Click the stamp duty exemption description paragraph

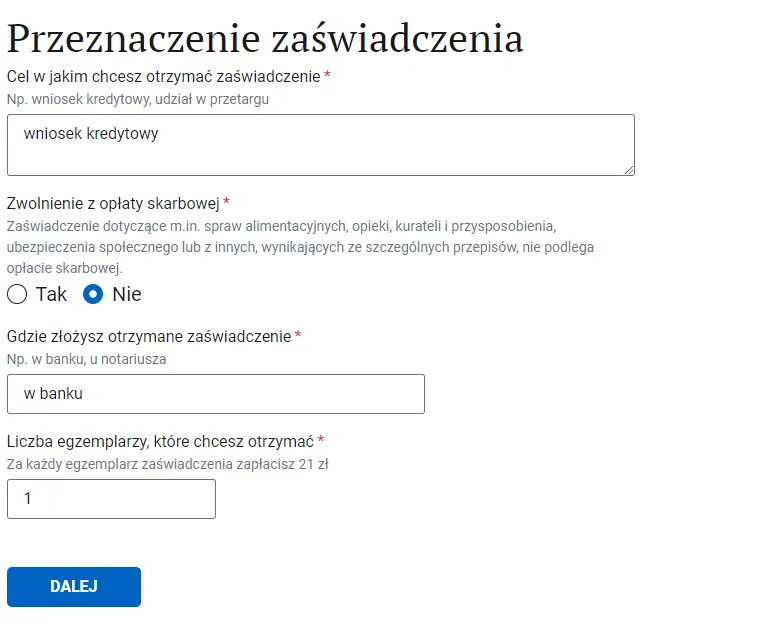300,246
